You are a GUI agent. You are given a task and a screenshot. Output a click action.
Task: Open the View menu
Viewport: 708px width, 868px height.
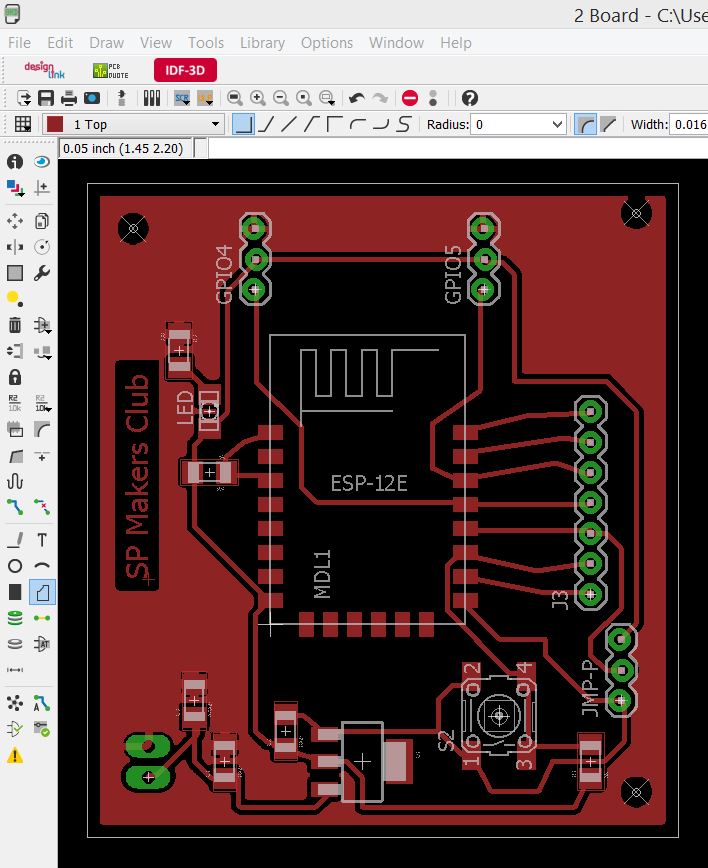pyautogui.click(x=156, y=43)
